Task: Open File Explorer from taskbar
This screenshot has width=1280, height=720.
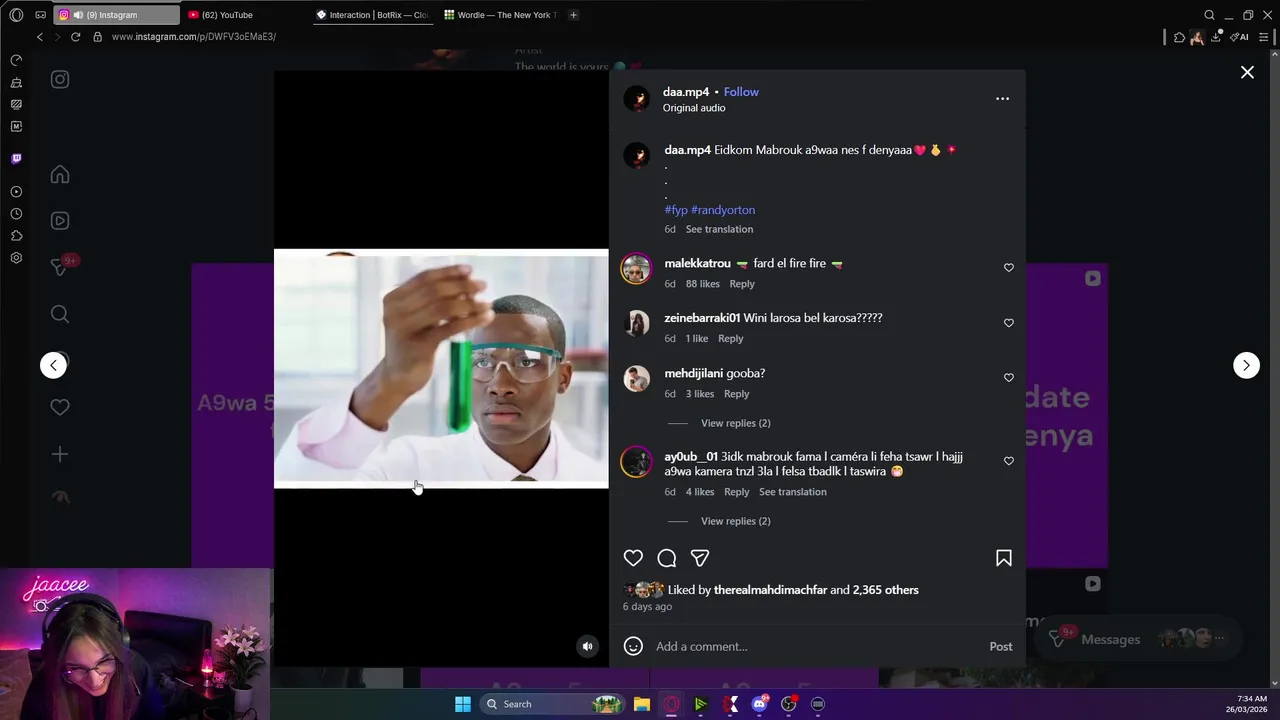Action: coord(642,704)
